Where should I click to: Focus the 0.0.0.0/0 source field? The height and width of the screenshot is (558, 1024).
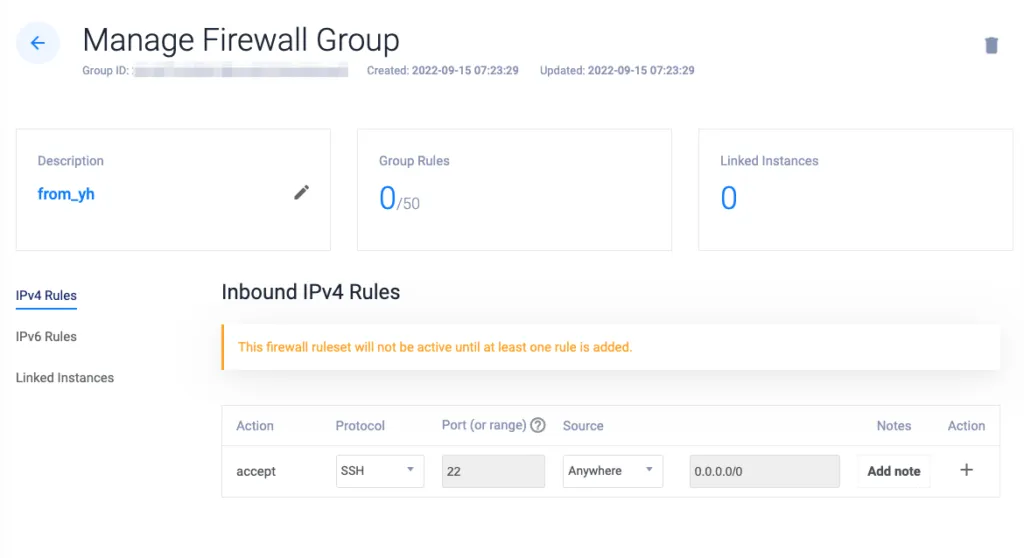pos(764,471)
